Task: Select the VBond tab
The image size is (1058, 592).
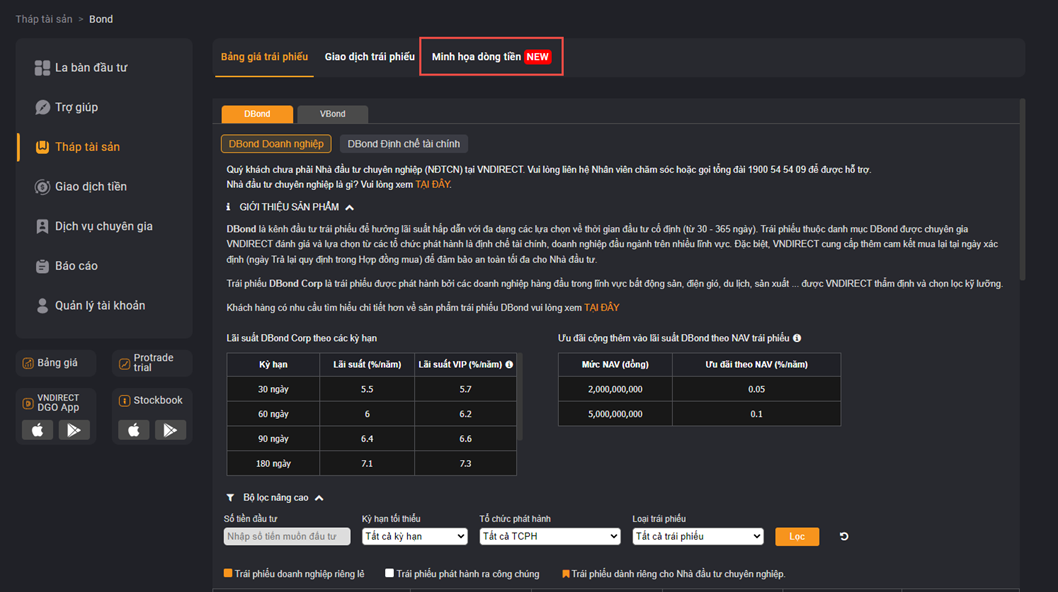Action: (333, 114)
